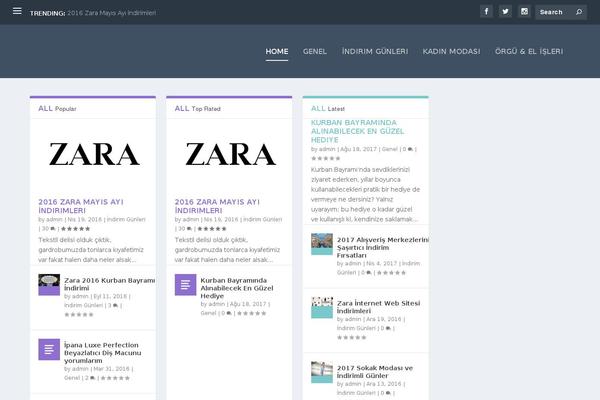Click comment bubble icon on Popular Zara Mayıs post
The width and height of the screenshot is (600, 400).
click(53, 229)
